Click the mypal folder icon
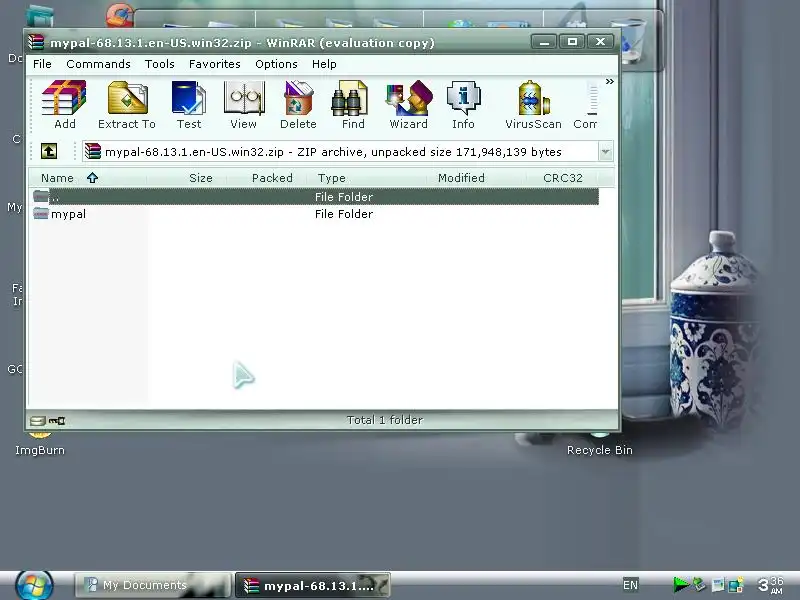 pos(41,213)
